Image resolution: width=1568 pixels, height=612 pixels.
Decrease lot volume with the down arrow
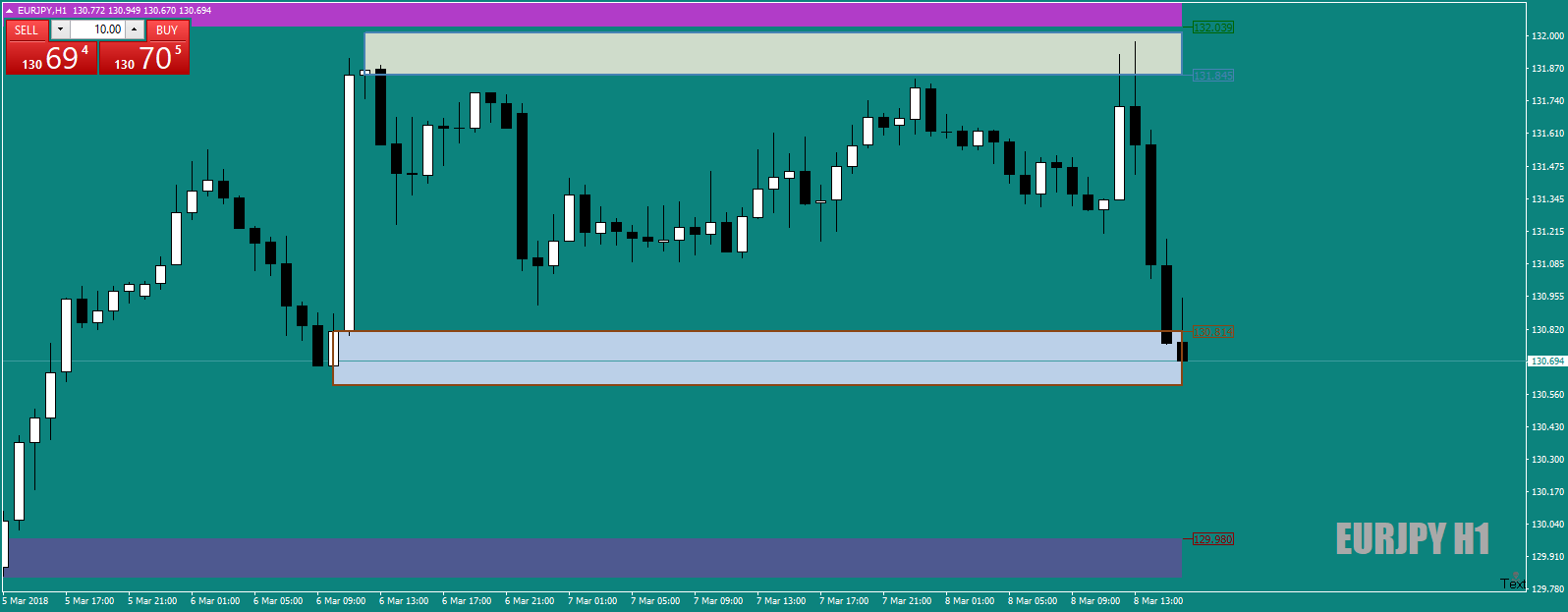click(x=60, y=29)
